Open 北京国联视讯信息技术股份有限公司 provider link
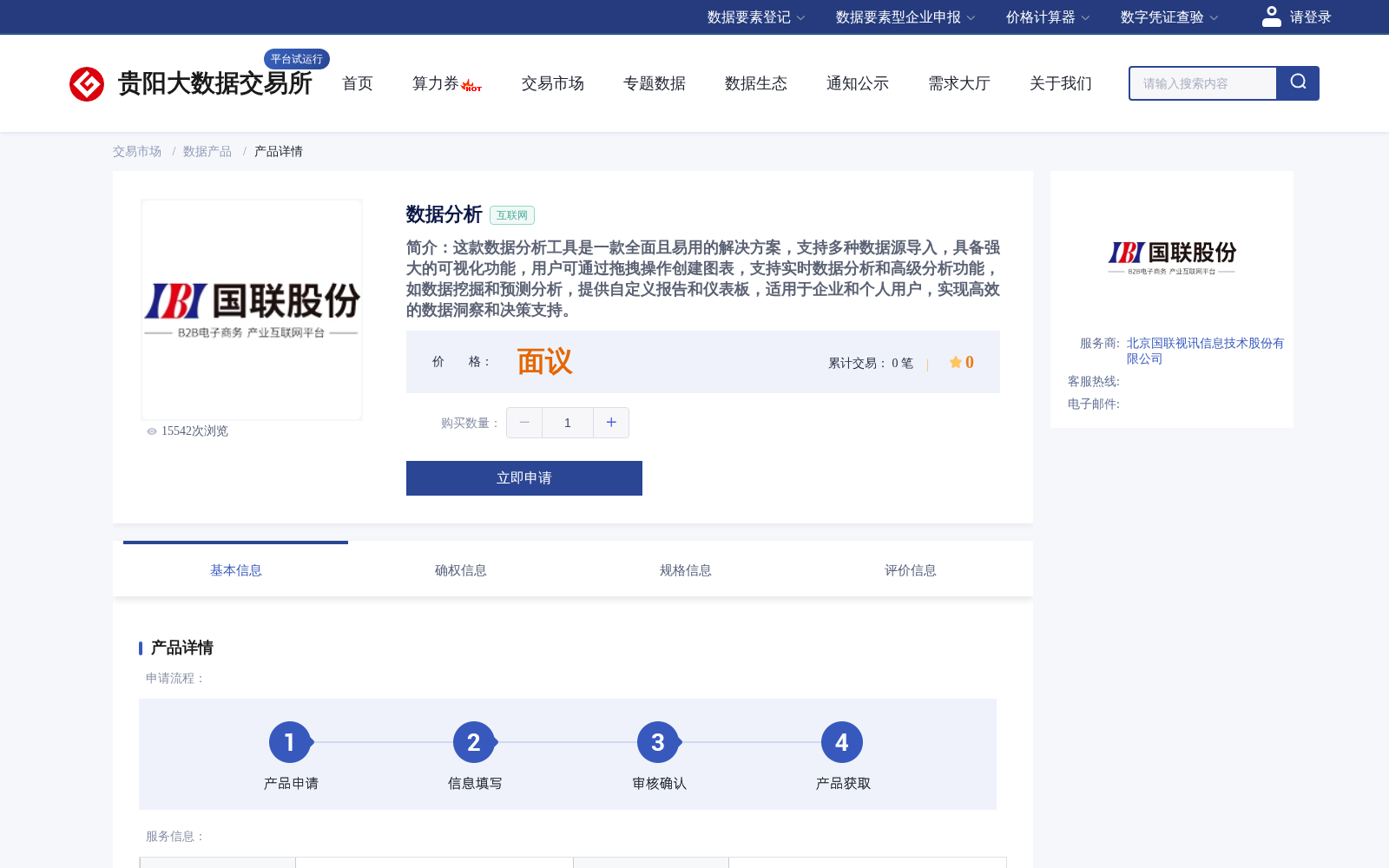 click(x=1205, y=351)
